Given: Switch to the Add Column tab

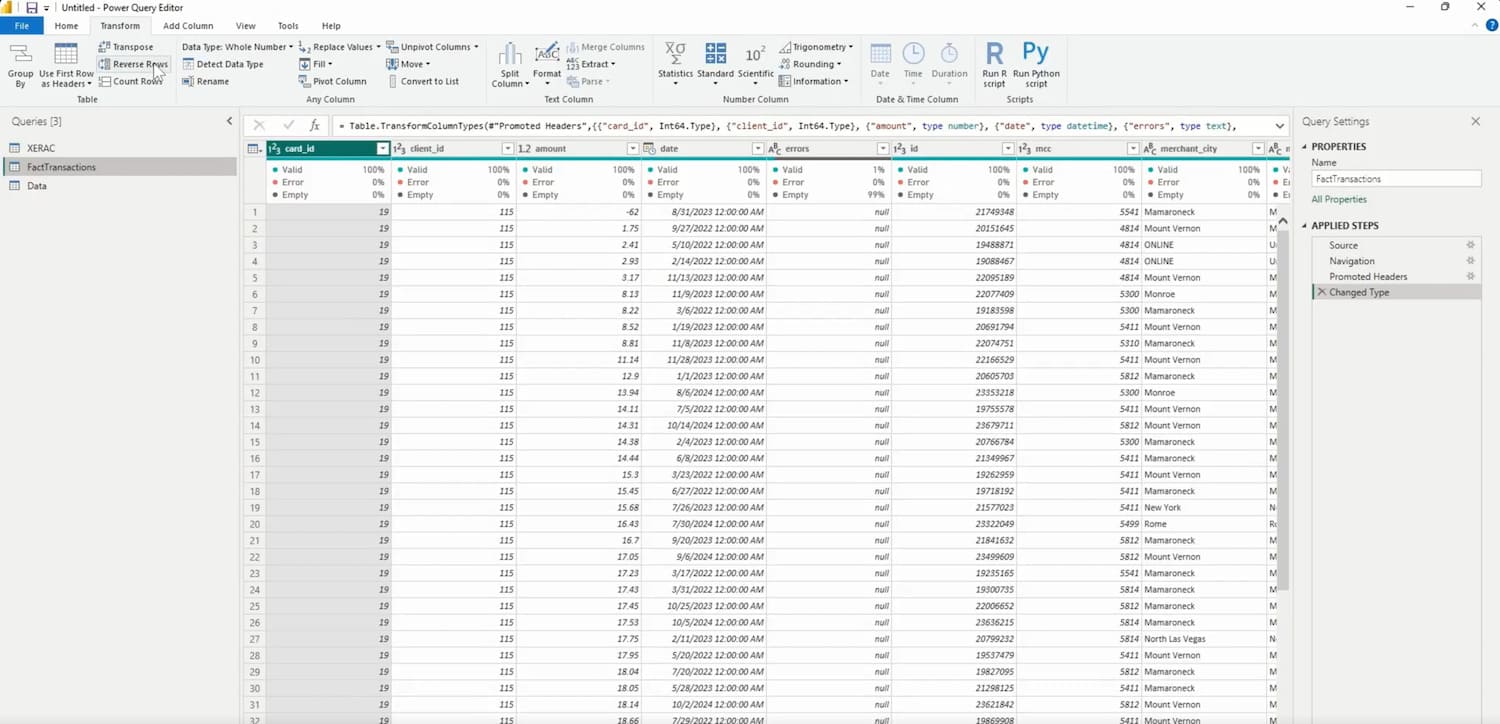Looking at the screenshot, I should click(x=187, y=26).
